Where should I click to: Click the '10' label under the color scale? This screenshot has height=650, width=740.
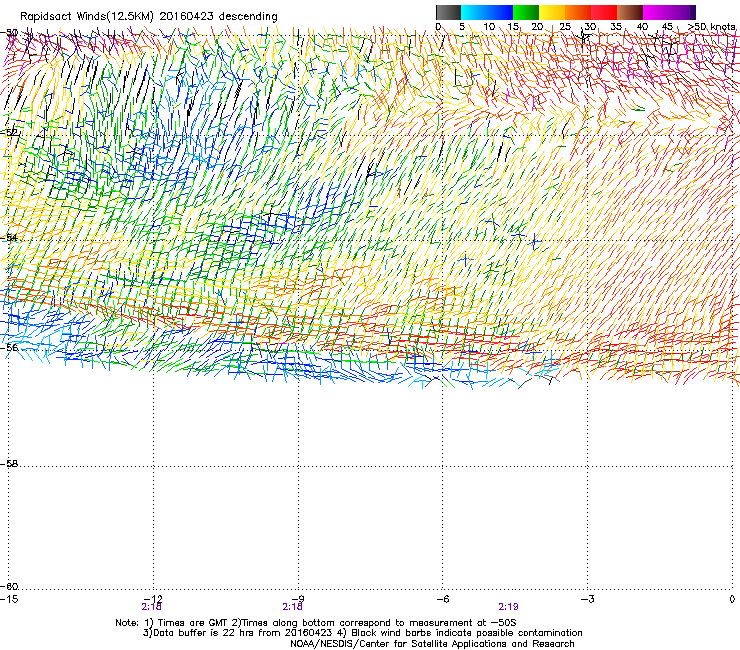point(489,27)
